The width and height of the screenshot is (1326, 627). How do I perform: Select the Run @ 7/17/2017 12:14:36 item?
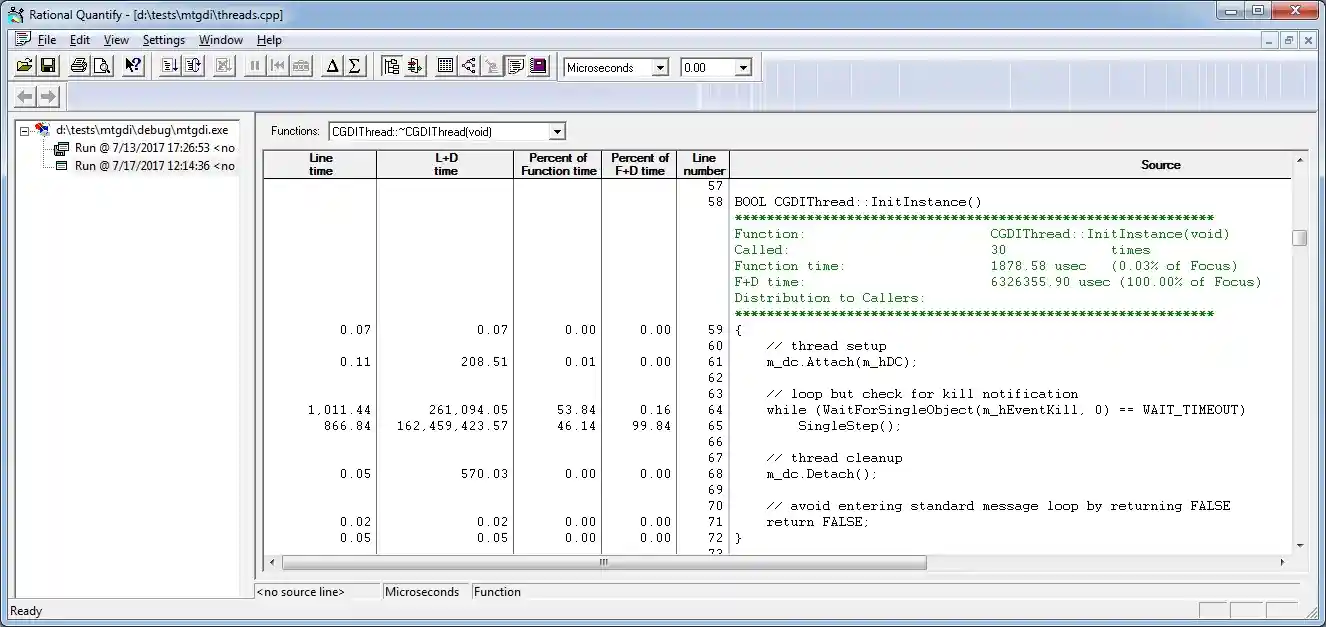click(154, 166)
